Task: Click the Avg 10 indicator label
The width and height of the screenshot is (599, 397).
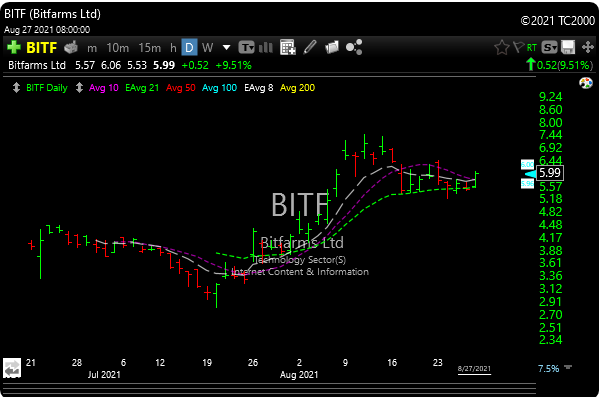Action: click(x=104, y=88)
